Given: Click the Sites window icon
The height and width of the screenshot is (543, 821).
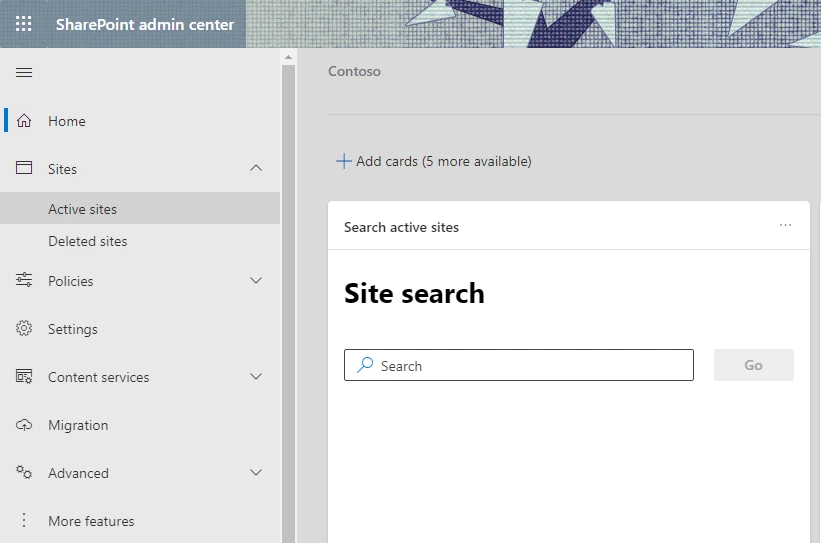Looking at the screenshot, I should [x=24, y=168].
